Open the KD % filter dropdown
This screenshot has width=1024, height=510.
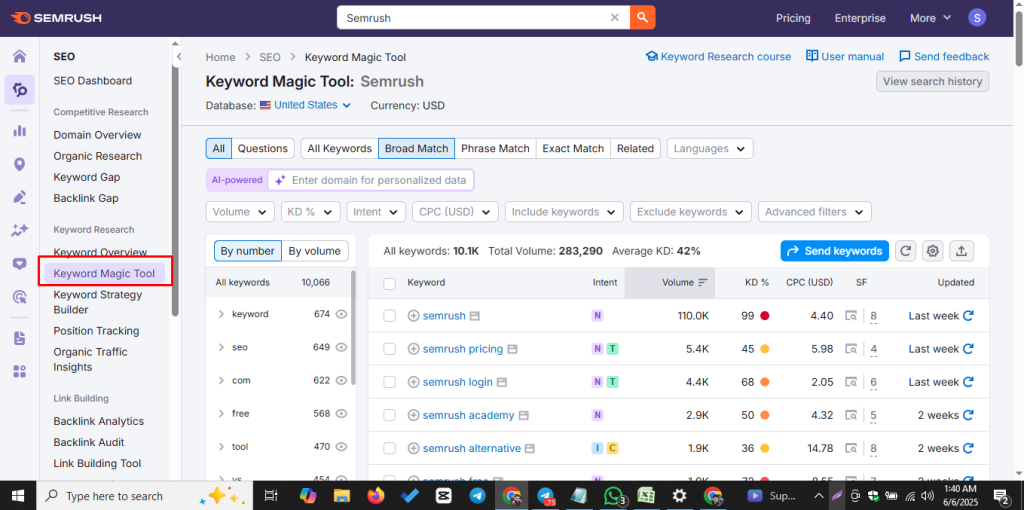coord(311,212)
